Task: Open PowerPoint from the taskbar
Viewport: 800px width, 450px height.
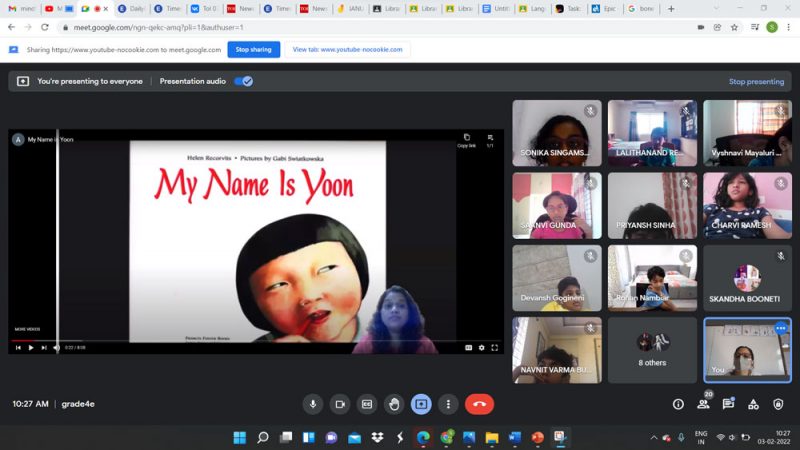Action: [x=537, y=437]
